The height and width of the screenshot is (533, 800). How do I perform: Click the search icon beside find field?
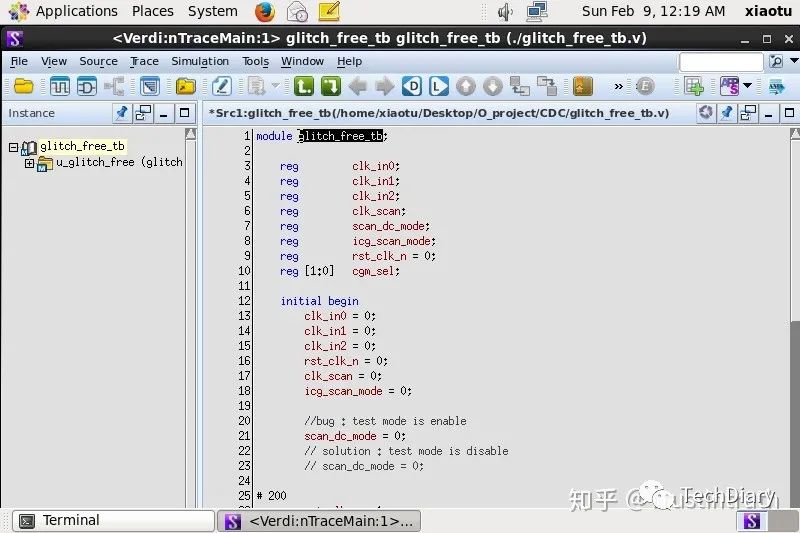776,62
